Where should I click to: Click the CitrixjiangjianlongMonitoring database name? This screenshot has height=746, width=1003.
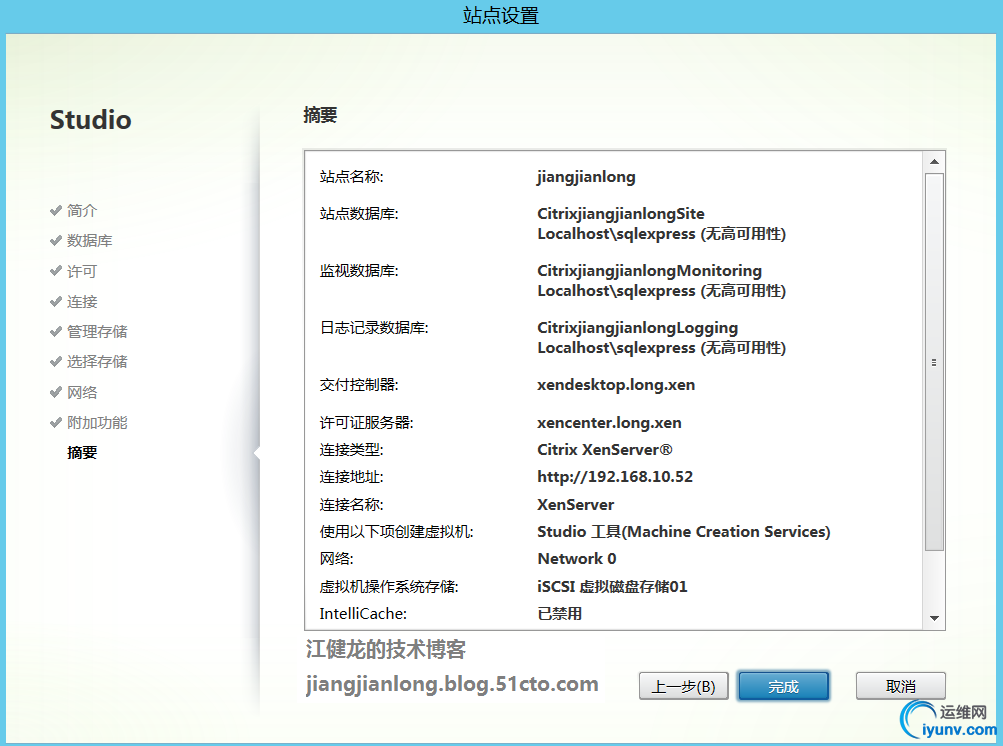pyautogui.click(x=649, y=271)
